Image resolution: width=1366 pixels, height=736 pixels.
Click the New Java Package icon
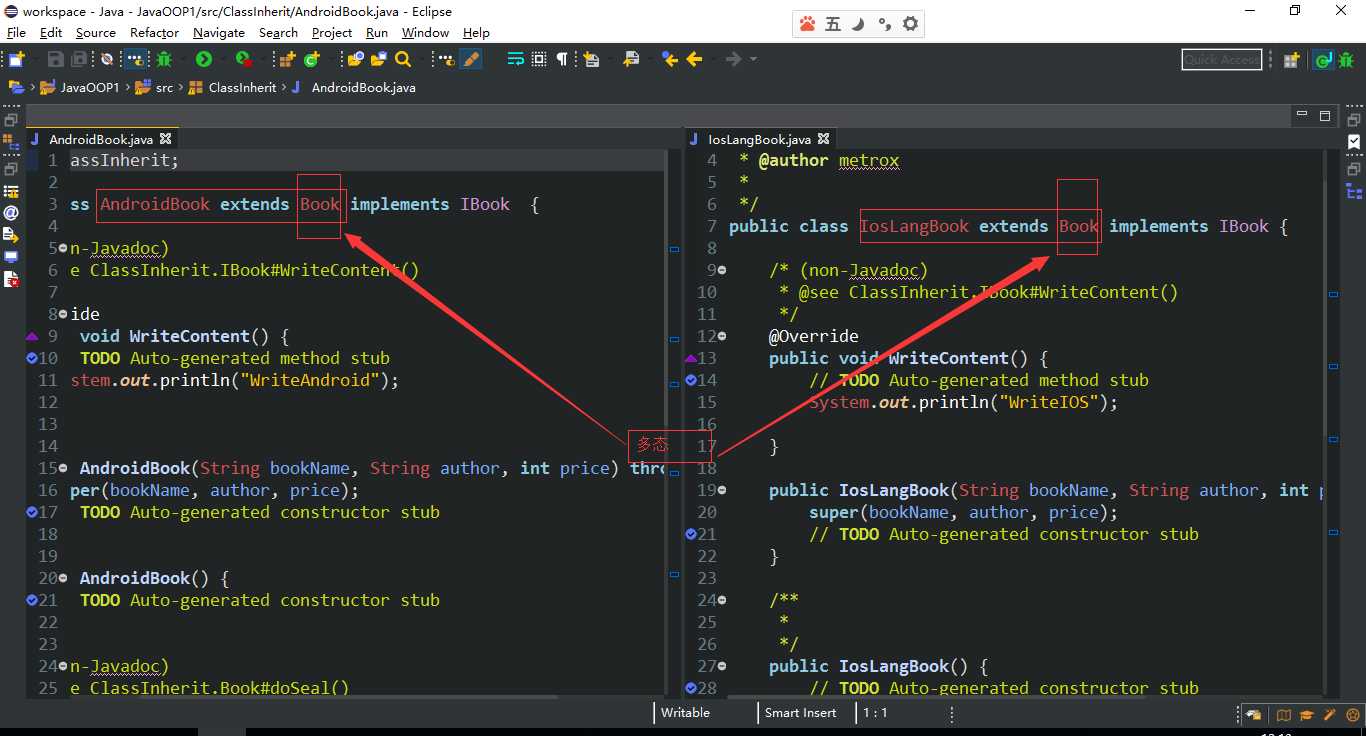286,60
